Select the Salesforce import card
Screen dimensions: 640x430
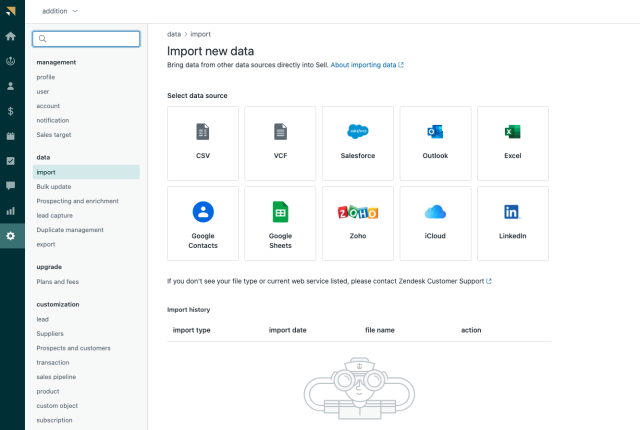(358, 143)
